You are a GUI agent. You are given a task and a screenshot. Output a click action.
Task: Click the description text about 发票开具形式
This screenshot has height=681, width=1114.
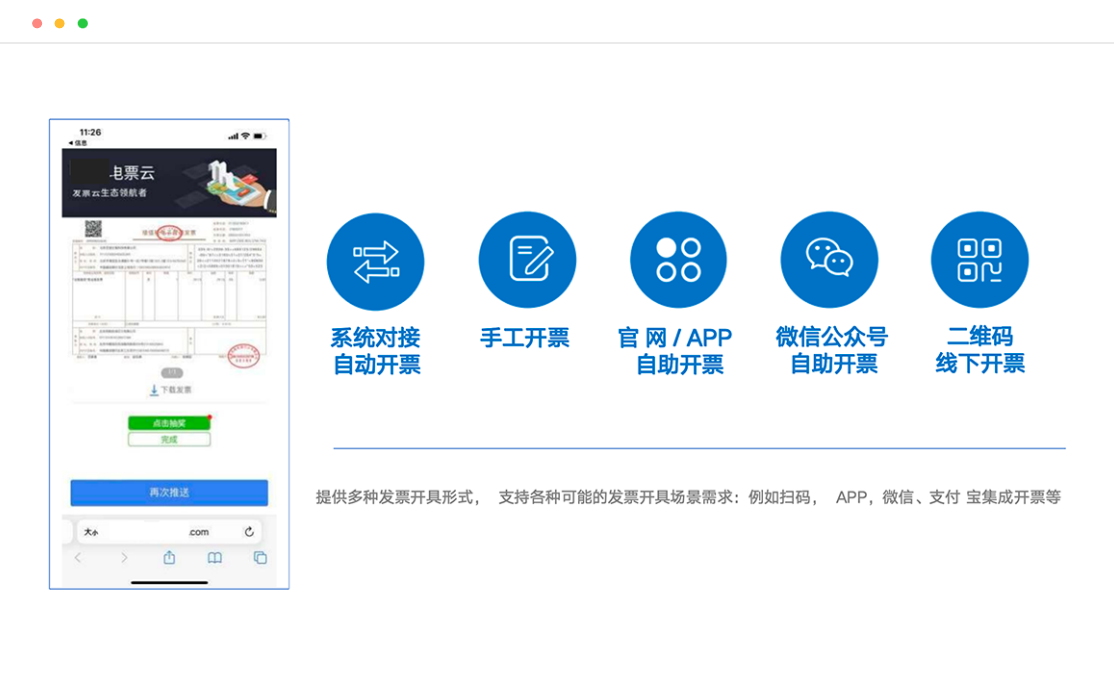688,497
